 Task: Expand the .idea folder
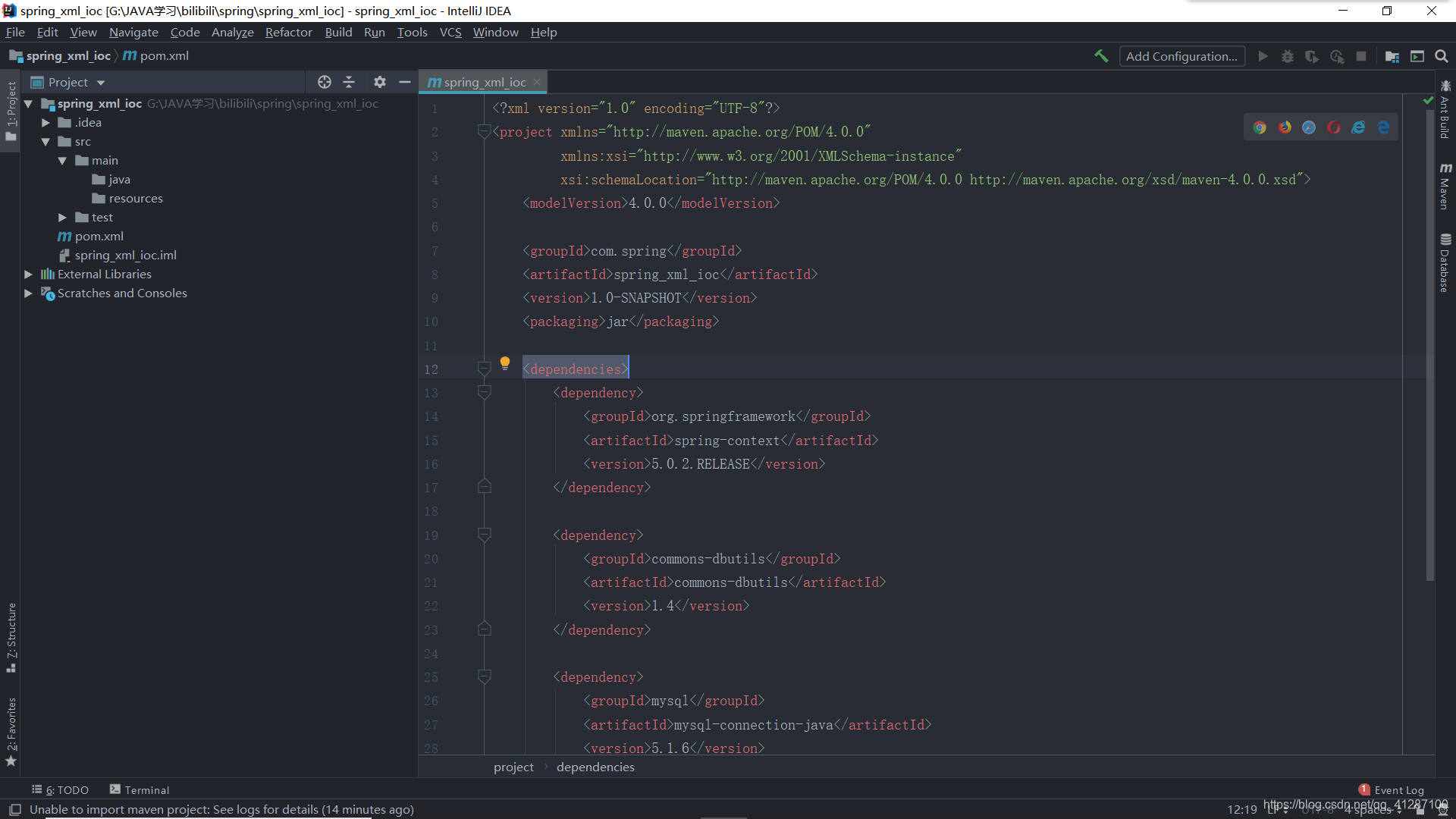click(45, 123)
